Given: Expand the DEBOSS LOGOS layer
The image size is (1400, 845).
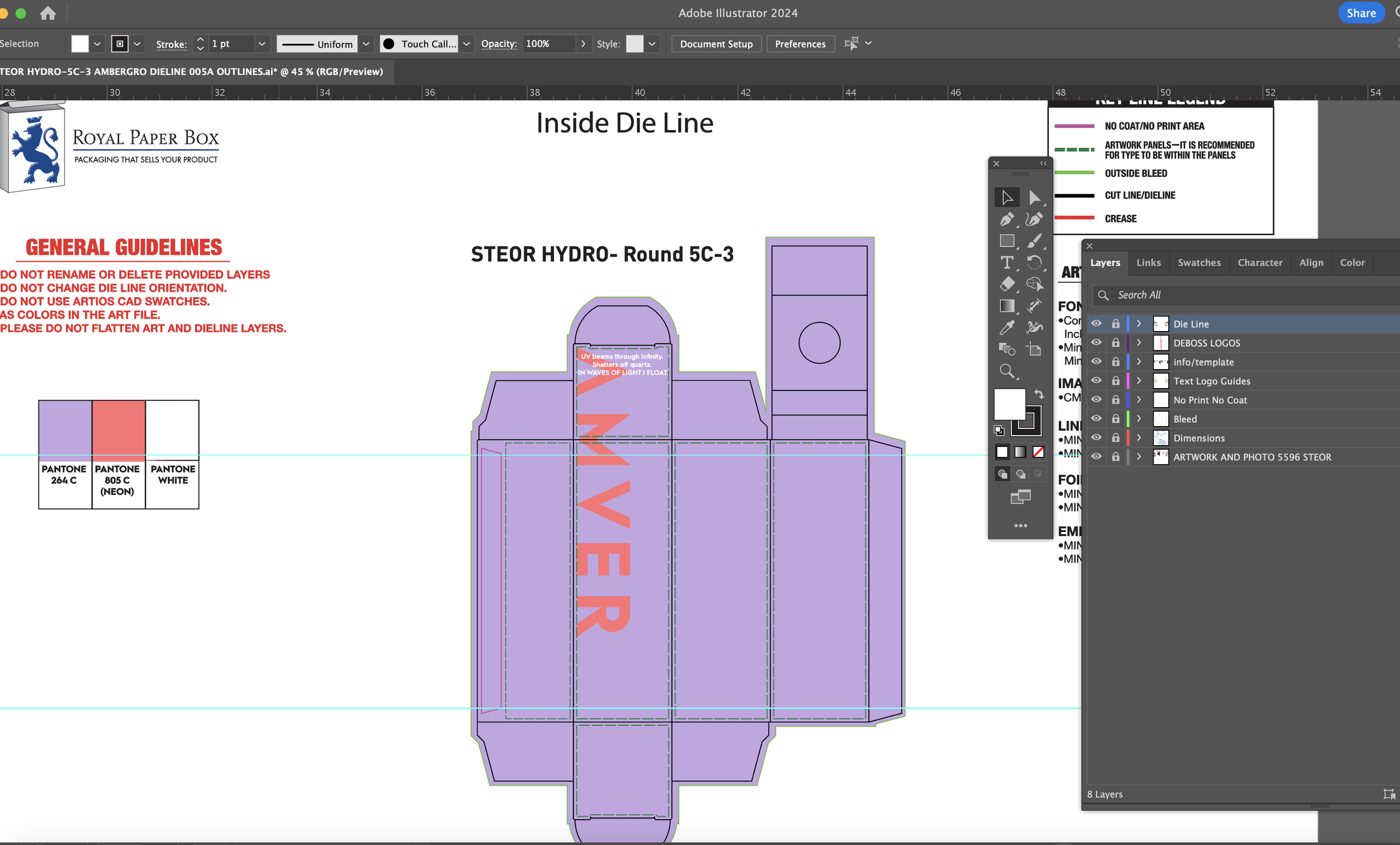Looking at the screenshot, I should click(x=1138, y=343).
